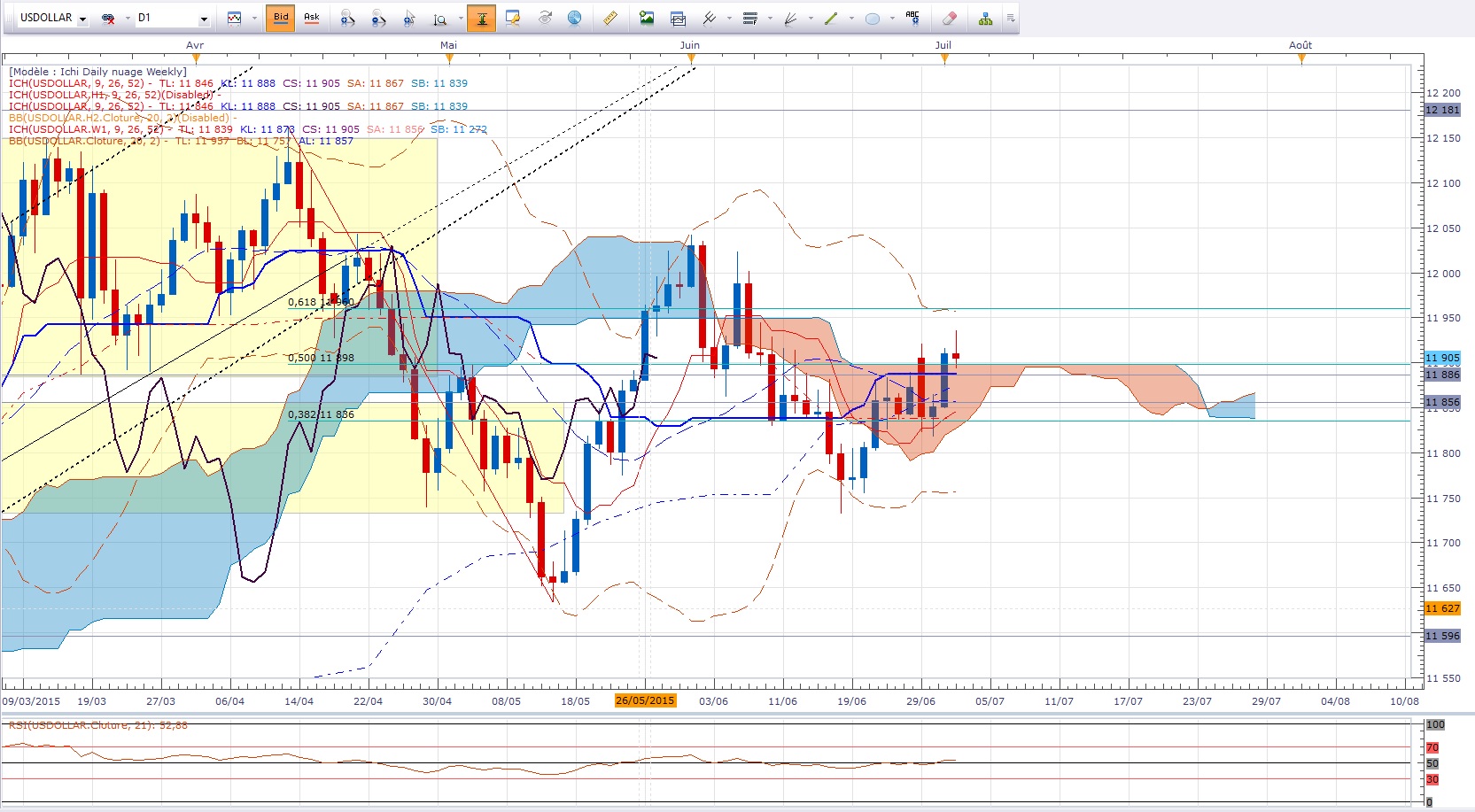Click the add image icon

click(647, 18)
